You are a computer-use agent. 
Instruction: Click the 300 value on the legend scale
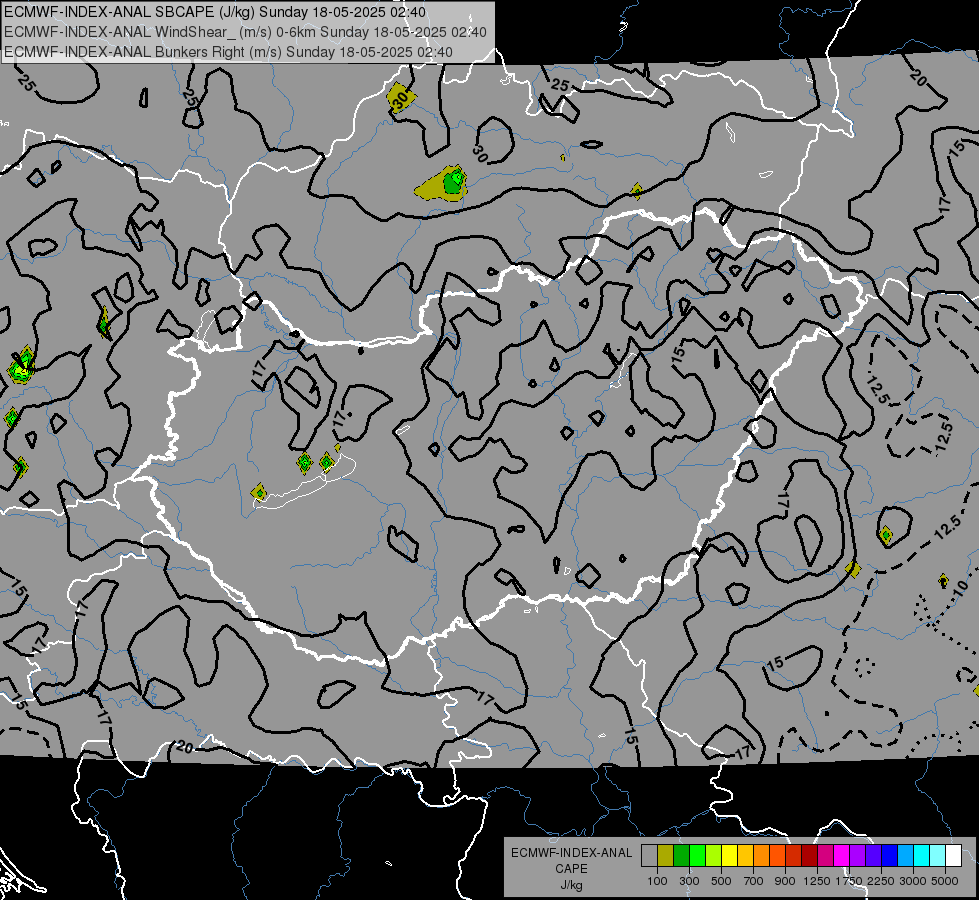tap(689, 881)
